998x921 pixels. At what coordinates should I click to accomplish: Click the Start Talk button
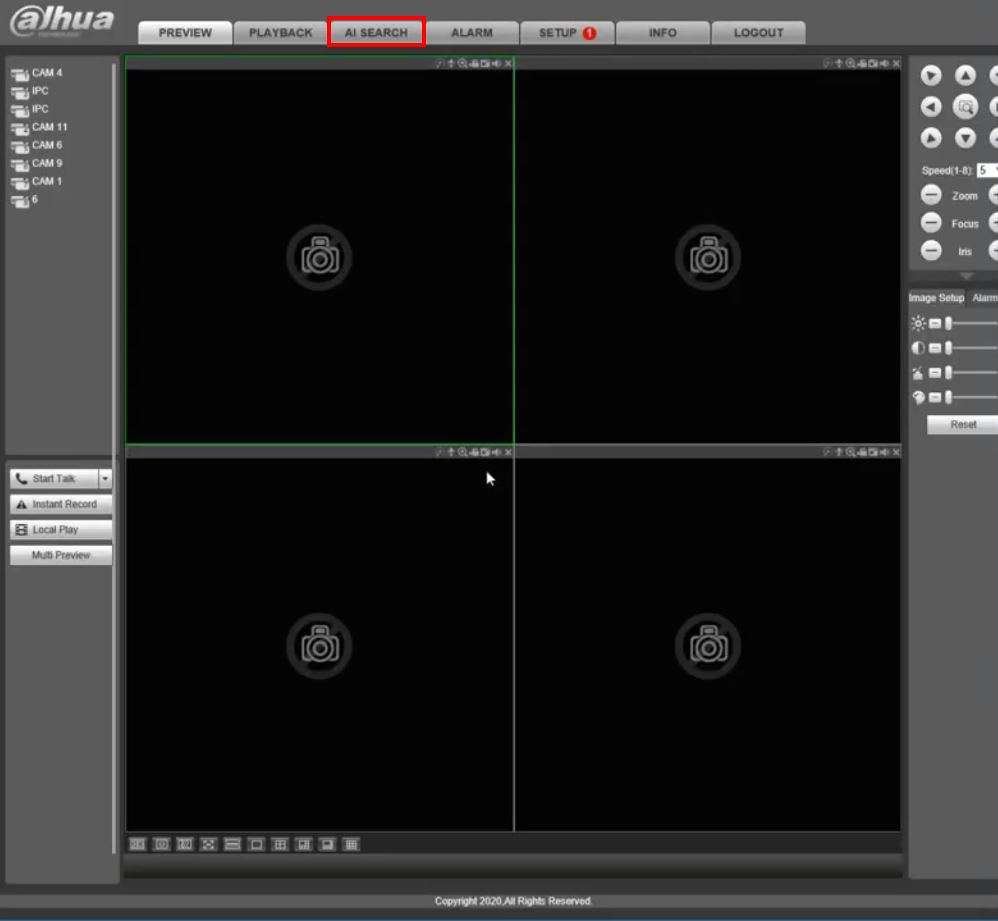pyautogui.click(x=54, y=479)
